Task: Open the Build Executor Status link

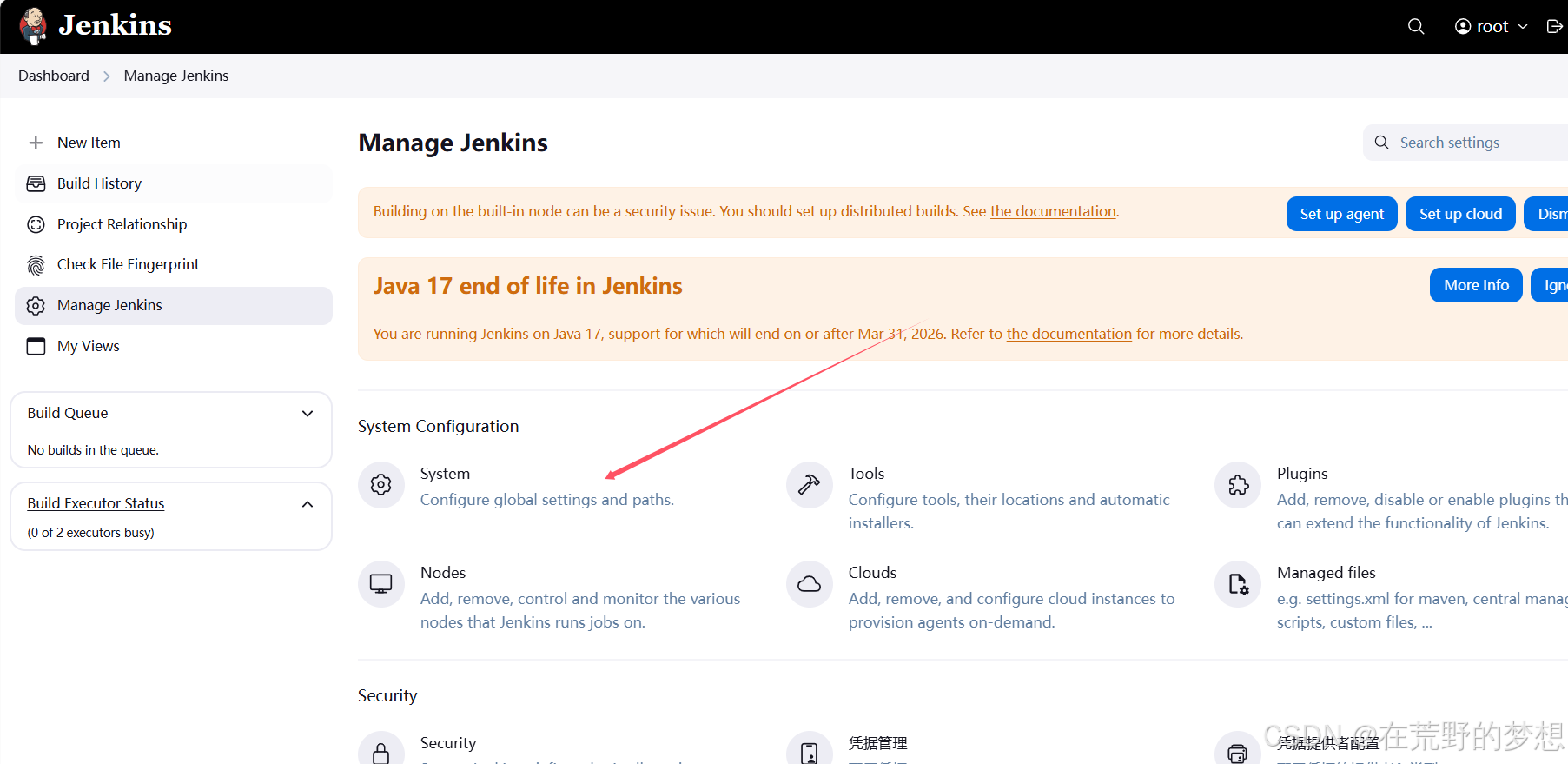Action: [96, 503]
